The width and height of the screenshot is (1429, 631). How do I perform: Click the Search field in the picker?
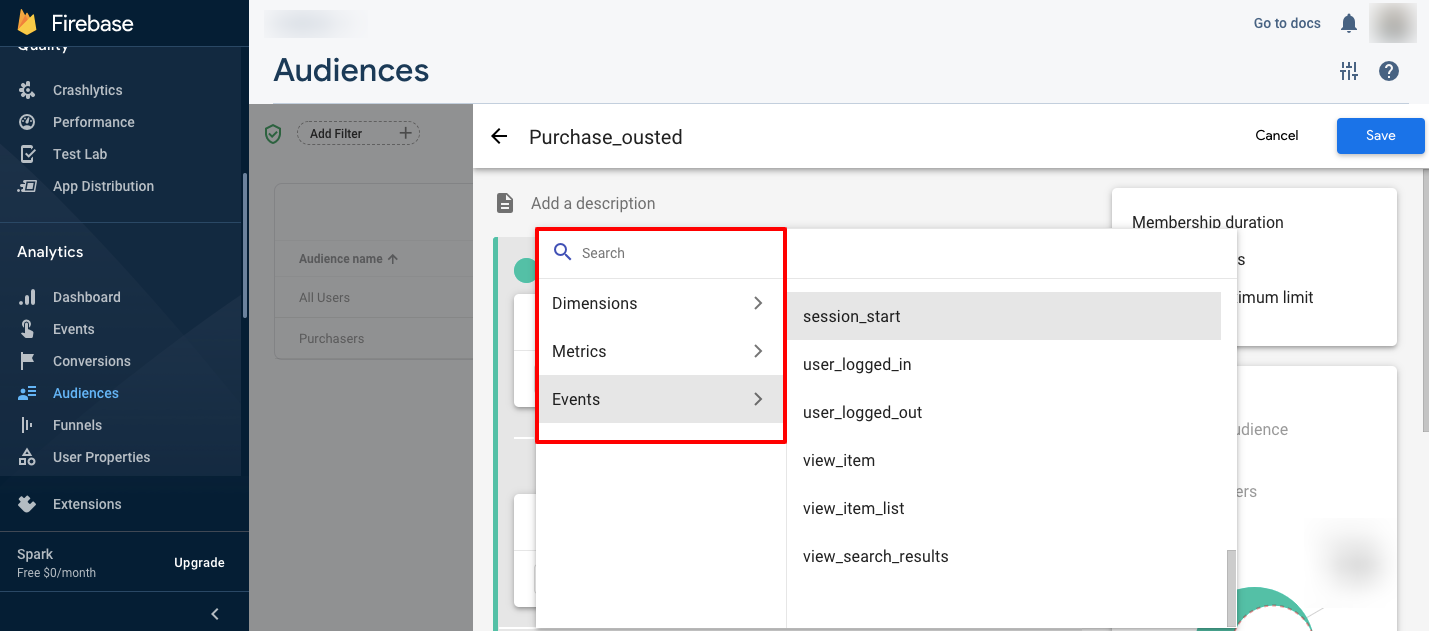tap(670, 253)
